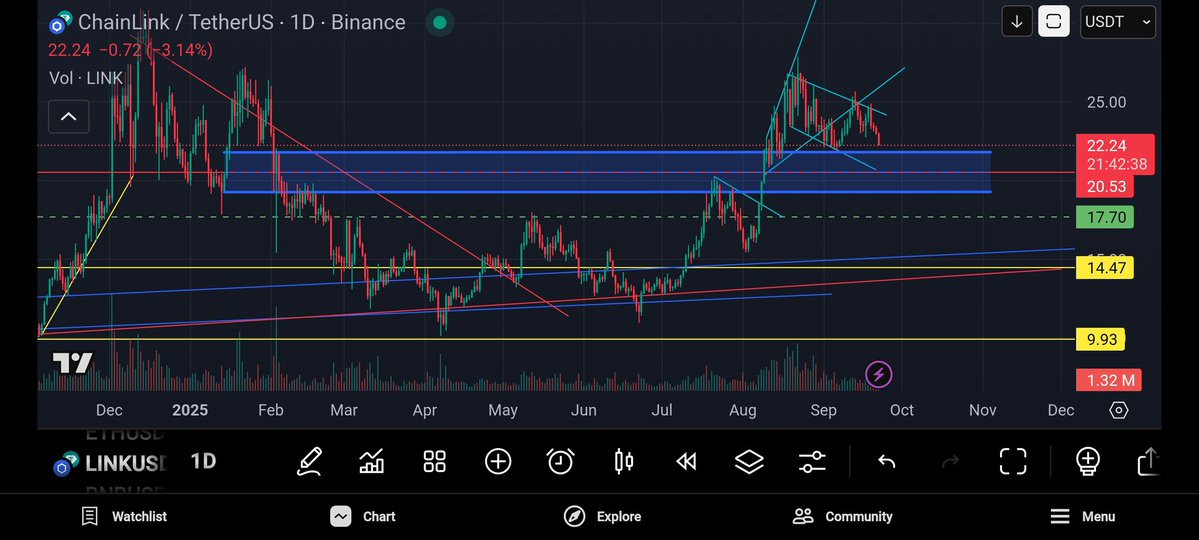Tap the ChainLink / TetherUS title
Viewport: 1199px width, 540px height.
coord(242,22)
